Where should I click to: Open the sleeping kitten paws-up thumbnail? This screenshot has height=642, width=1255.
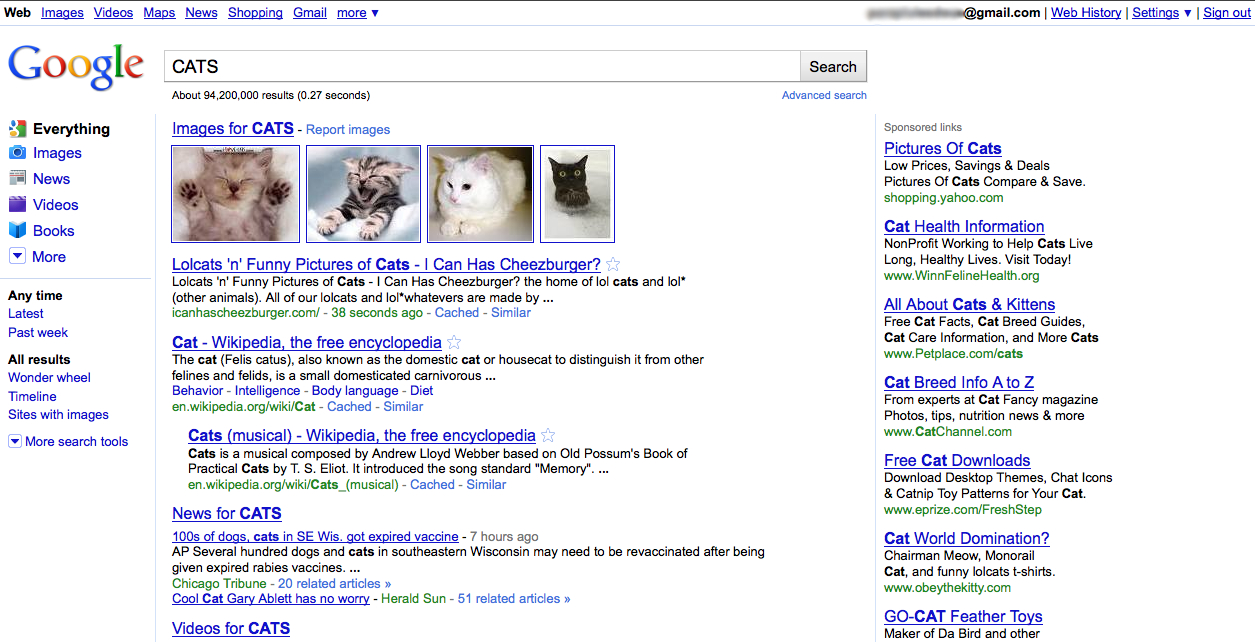(235, 194)
